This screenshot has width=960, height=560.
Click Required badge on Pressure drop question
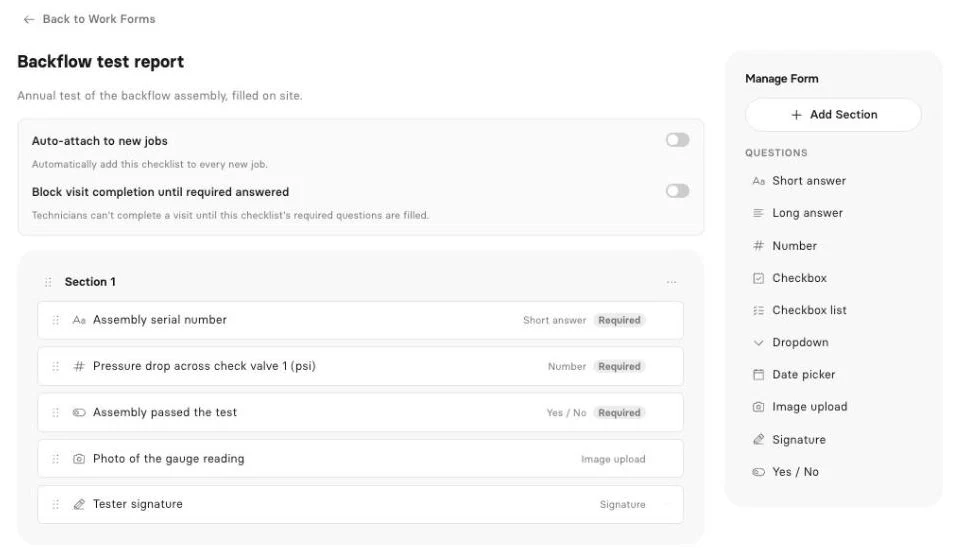[x=619, y=367]
